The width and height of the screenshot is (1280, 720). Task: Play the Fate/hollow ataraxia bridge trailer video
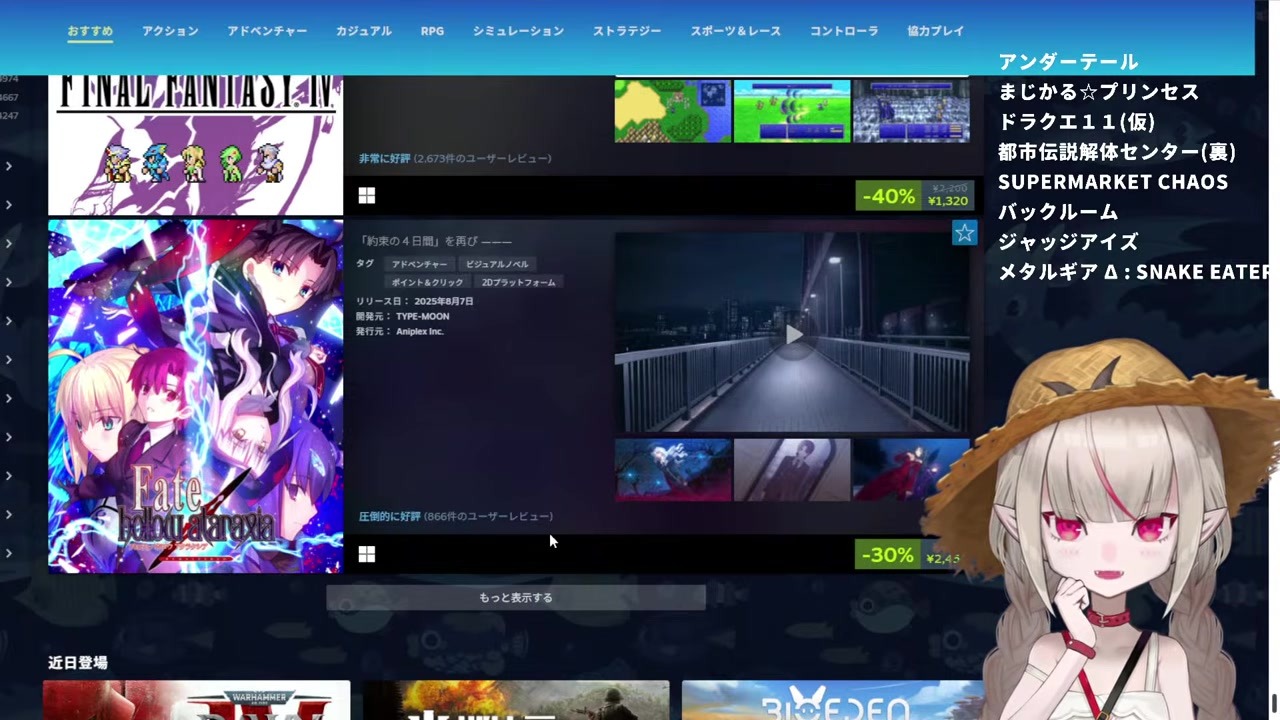tap(794, 334)
